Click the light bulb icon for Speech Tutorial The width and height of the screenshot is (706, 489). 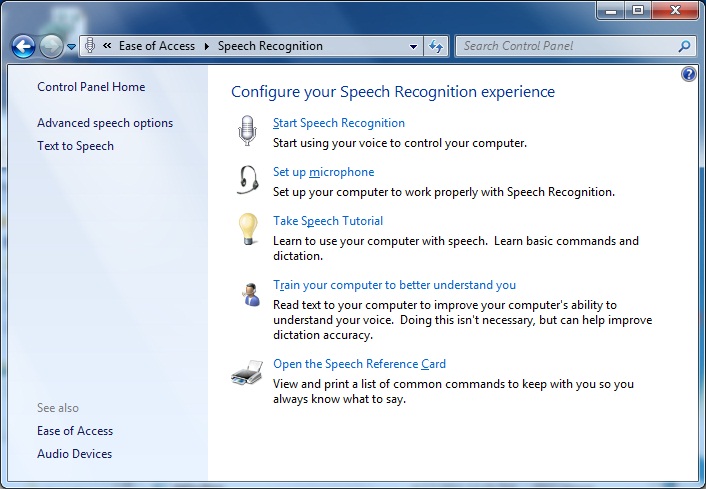pyautogui.click(x=248, y=229)
